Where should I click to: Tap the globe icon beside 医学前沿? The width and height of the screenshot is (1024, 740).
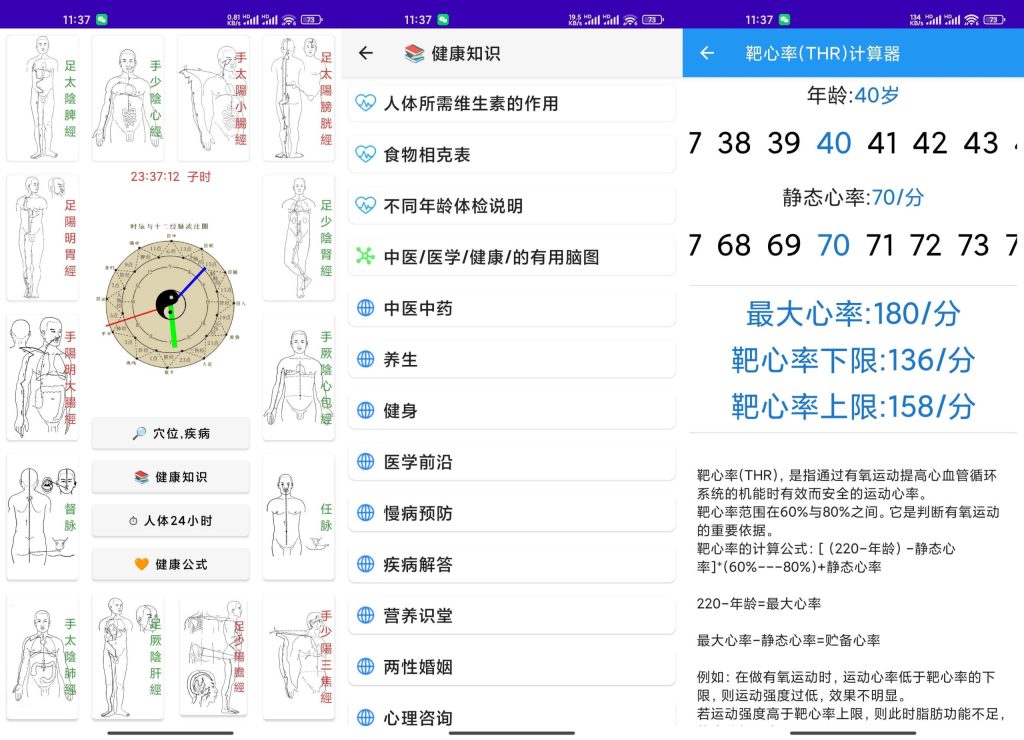click(x=366, y=462)
